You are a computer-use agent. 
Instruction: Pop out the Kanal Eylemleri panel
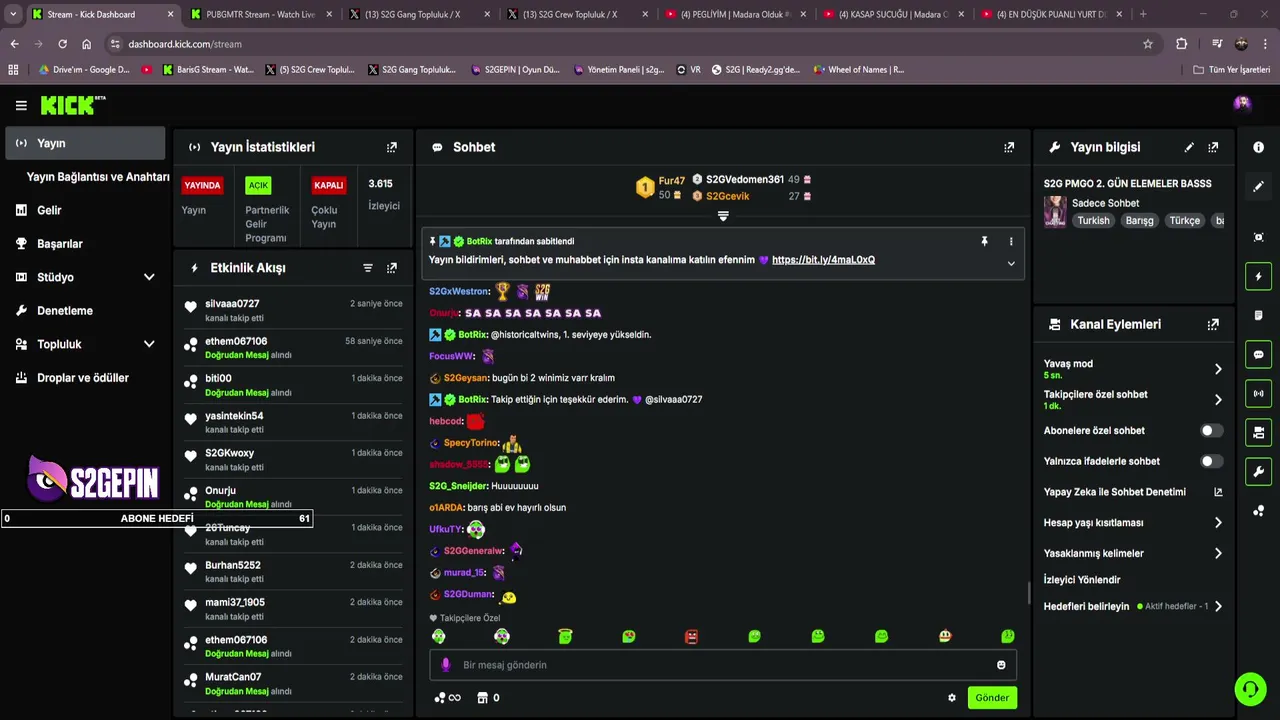coord(1213,324)
